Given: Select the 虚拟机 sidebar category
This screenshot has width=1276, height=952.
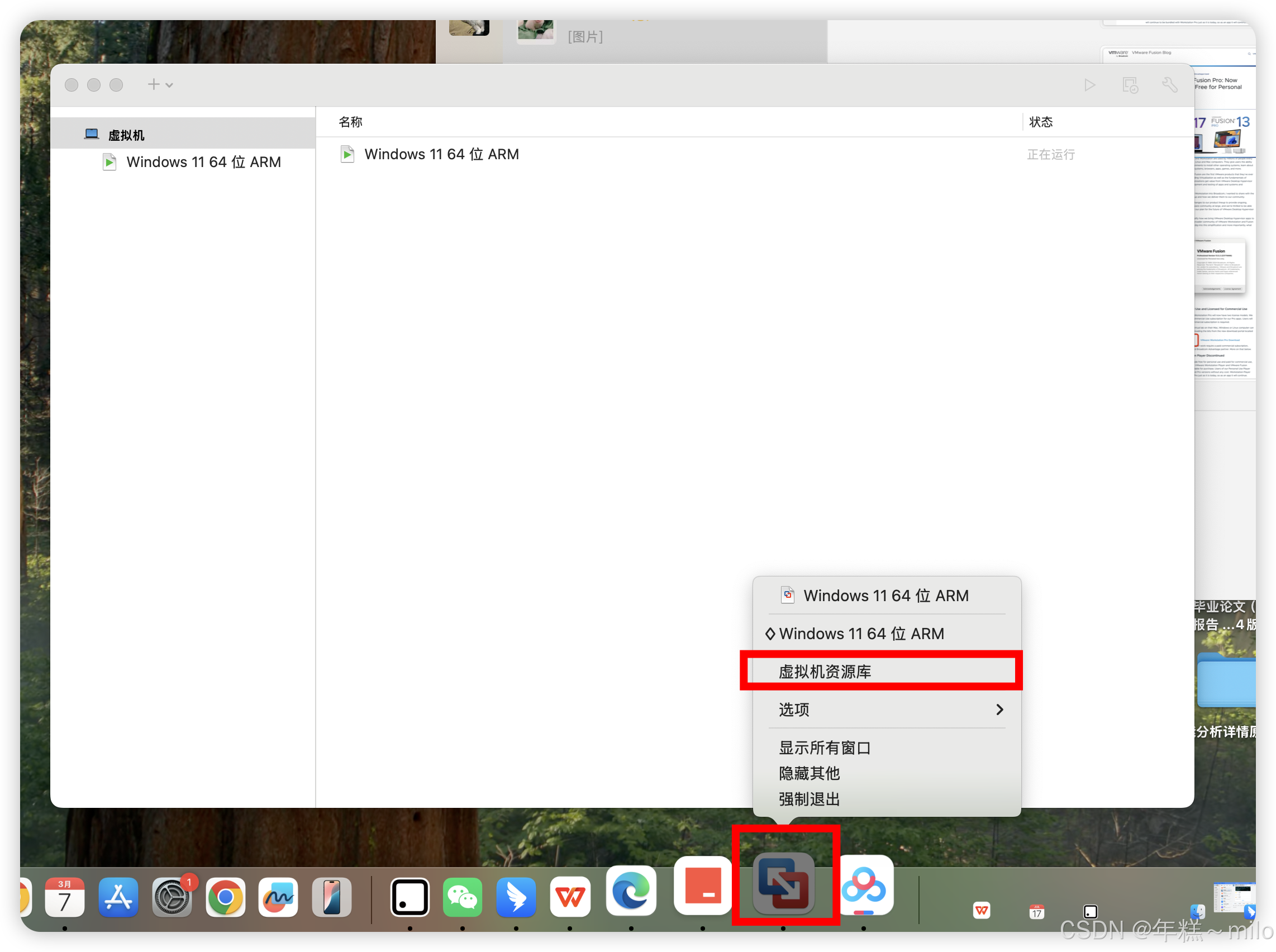Looking at the screenshot, I should pos(126,135).
